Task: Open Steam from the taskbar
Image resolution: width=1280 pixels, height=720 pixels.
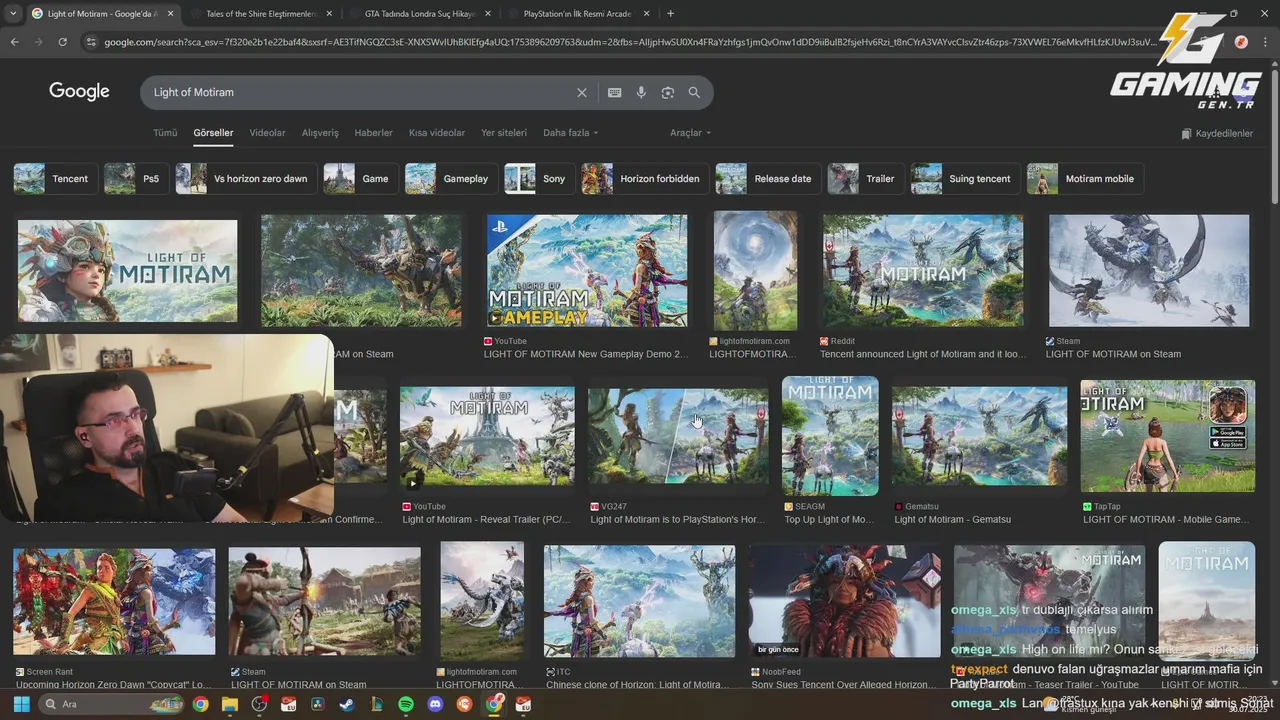Action: [346, 704]
